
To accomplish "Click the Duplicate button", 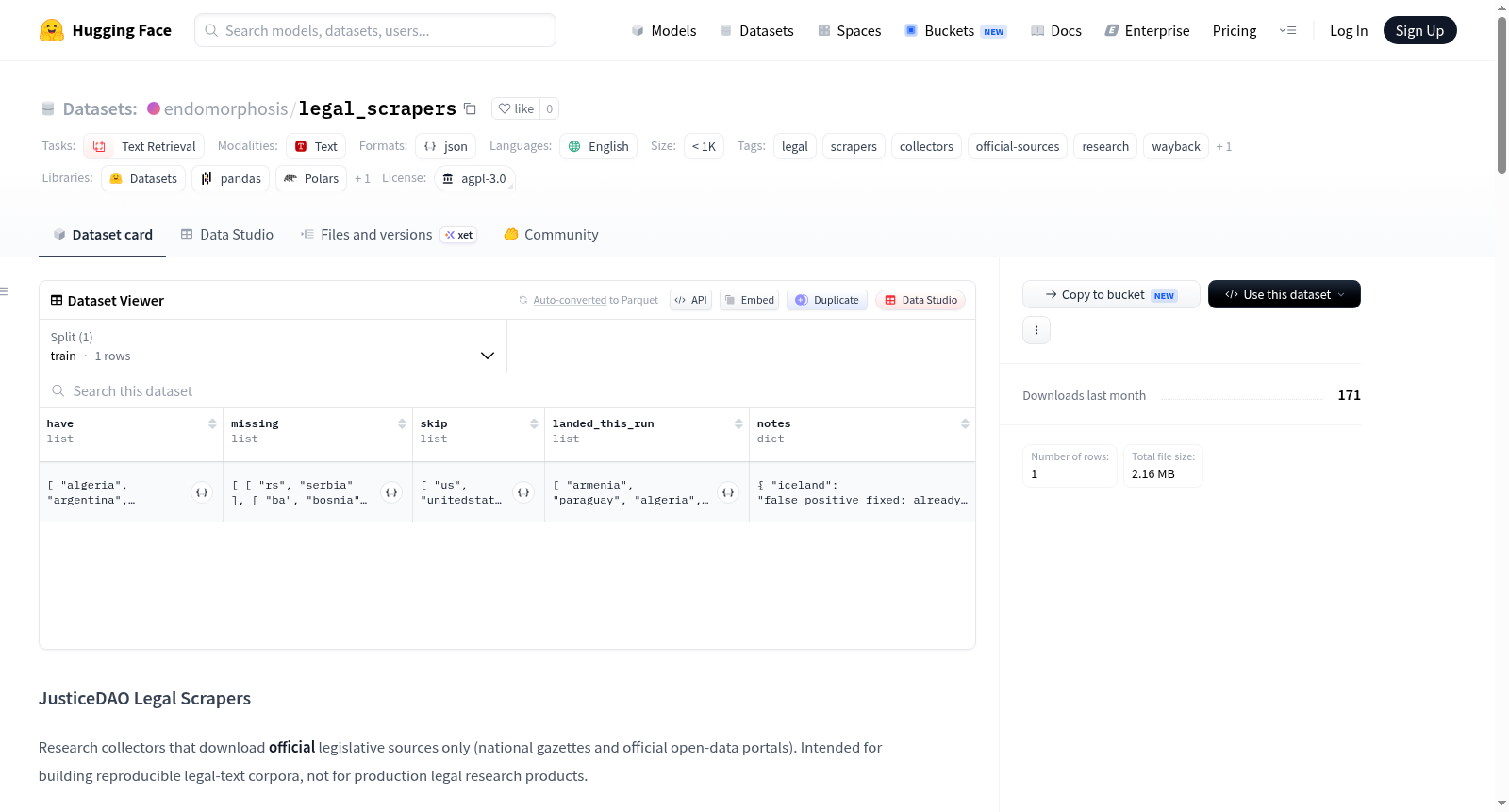I will pyautogui.click(x=826, y=300).
